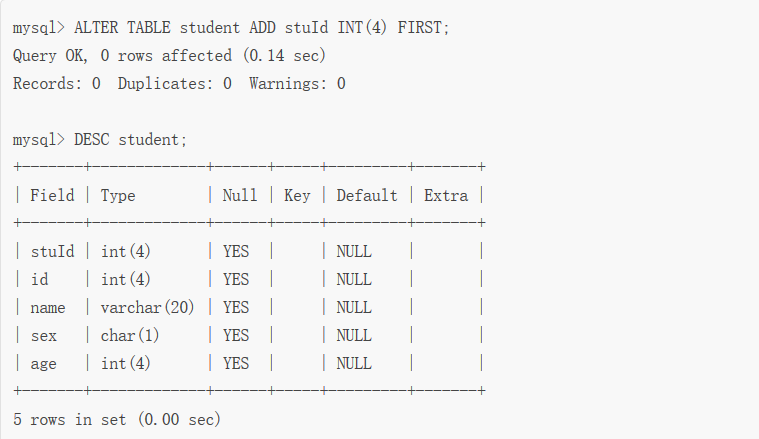The image size is (759, 439).
Task: Click the 'Key' column header
Action: tap(297, 195)
